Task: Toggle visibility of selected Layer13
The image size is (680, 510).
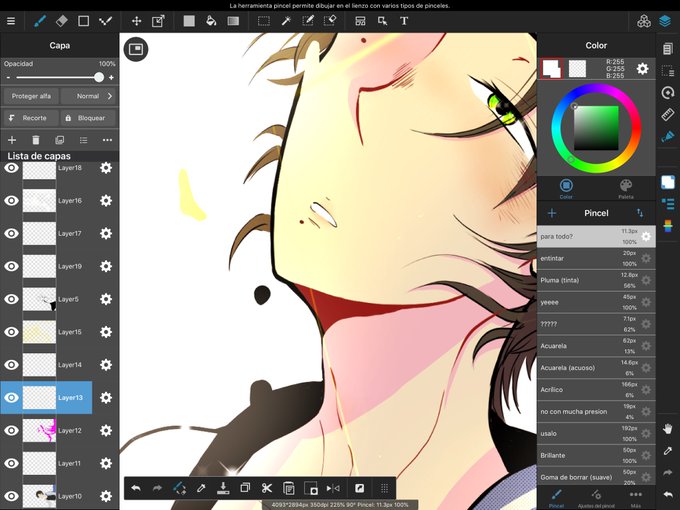Action: (x=12, y=398)
